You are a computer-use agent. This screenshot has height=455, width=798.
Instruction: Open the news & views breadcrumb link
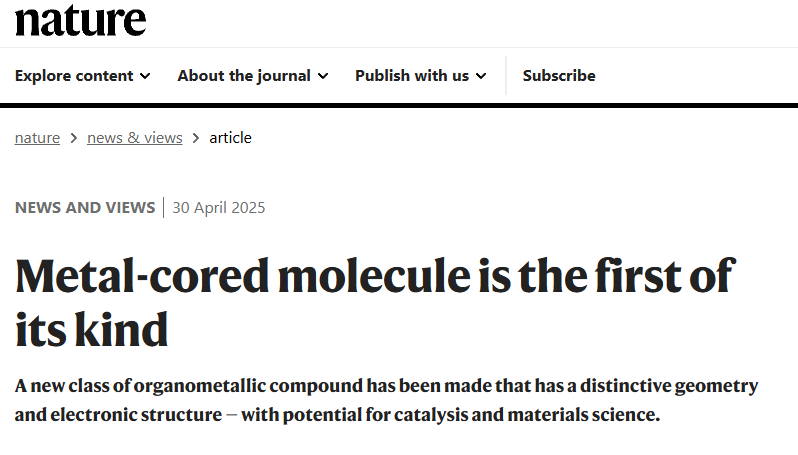pyautogui.click(x=134, y=138)
